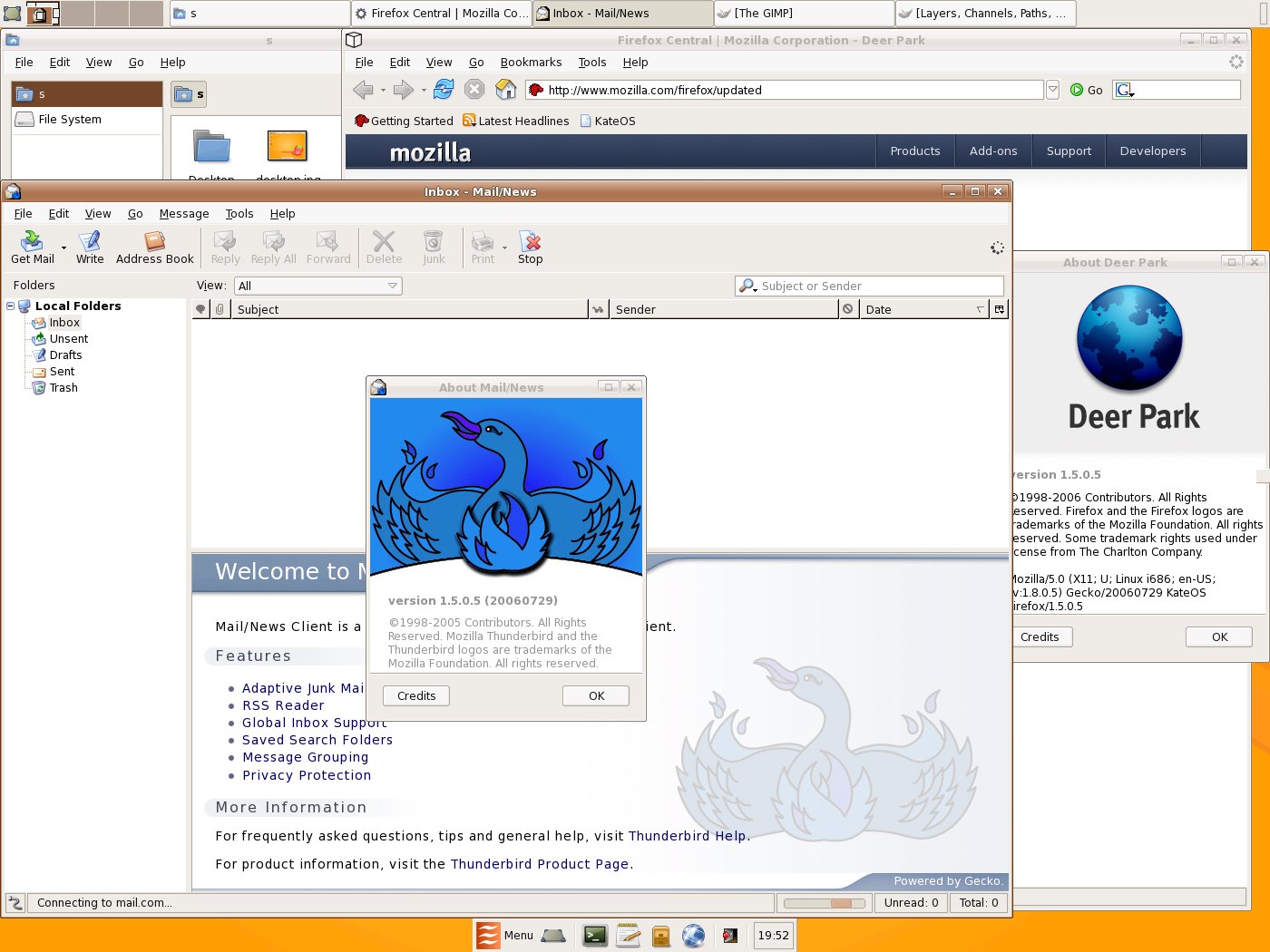Launch the web browser globe icon in panel
The image size is (1270, 952).
coord(694,936)
